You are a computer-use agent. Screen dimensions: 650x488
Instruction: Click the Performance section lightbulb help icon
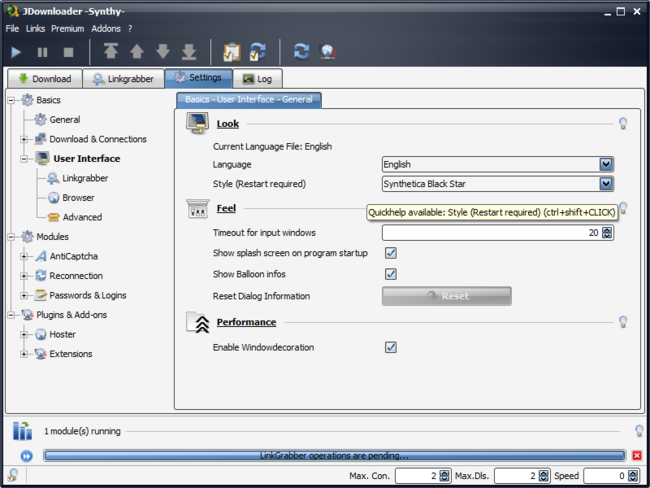point(623,322)
